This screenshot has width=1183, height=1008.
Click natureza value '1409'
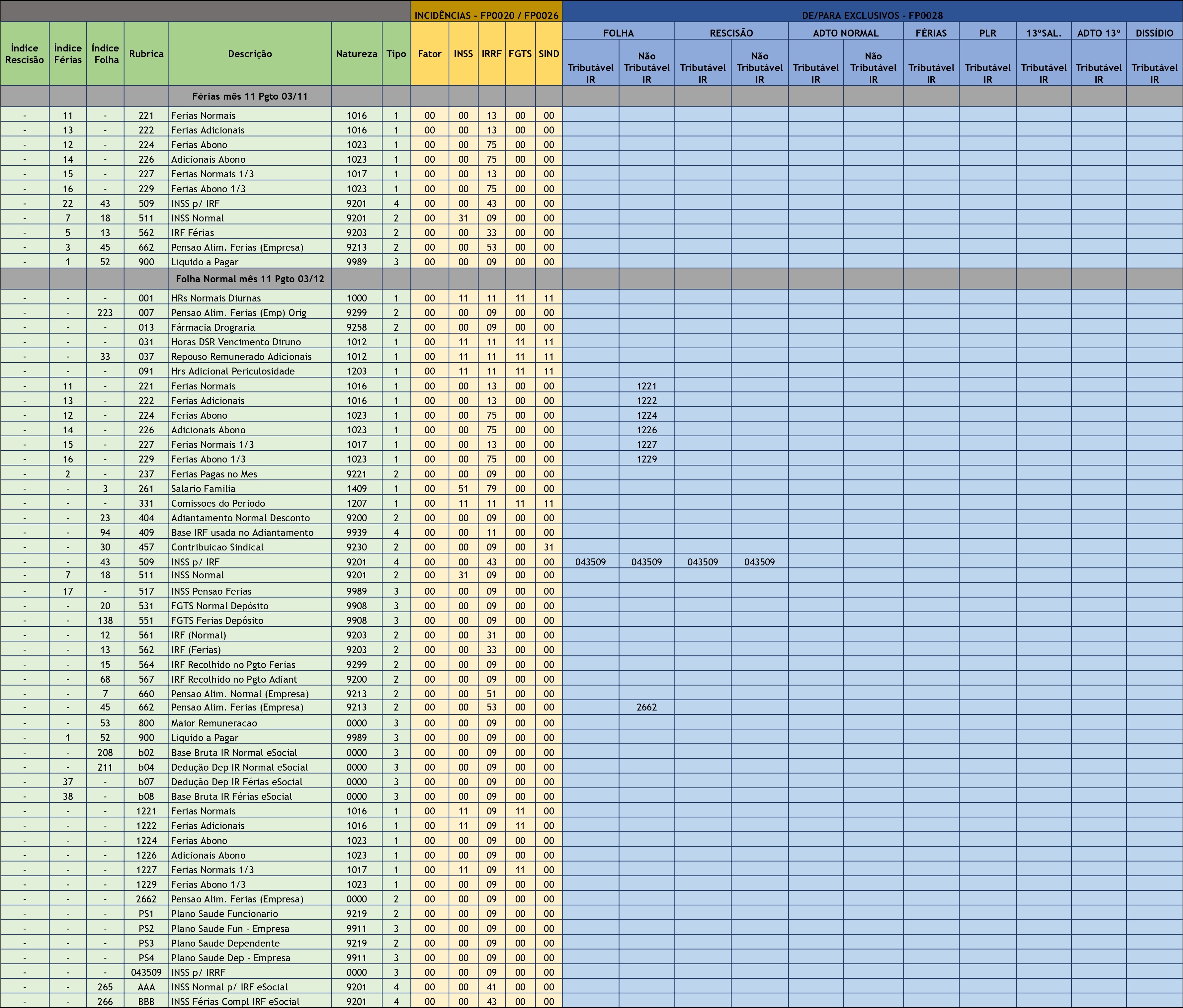[x=357, y=489]
